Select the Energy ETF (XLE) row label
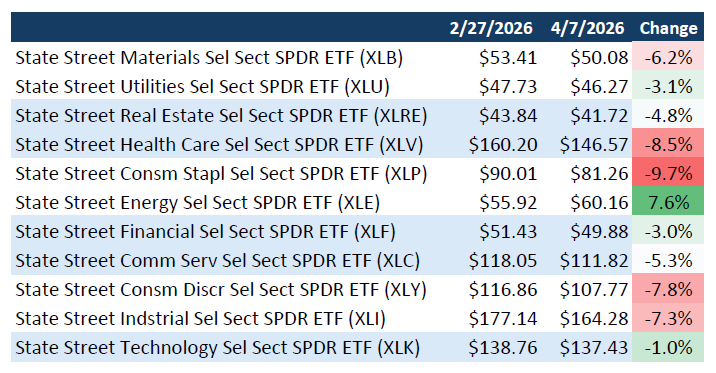716x373 pixels. coord(198,203)
